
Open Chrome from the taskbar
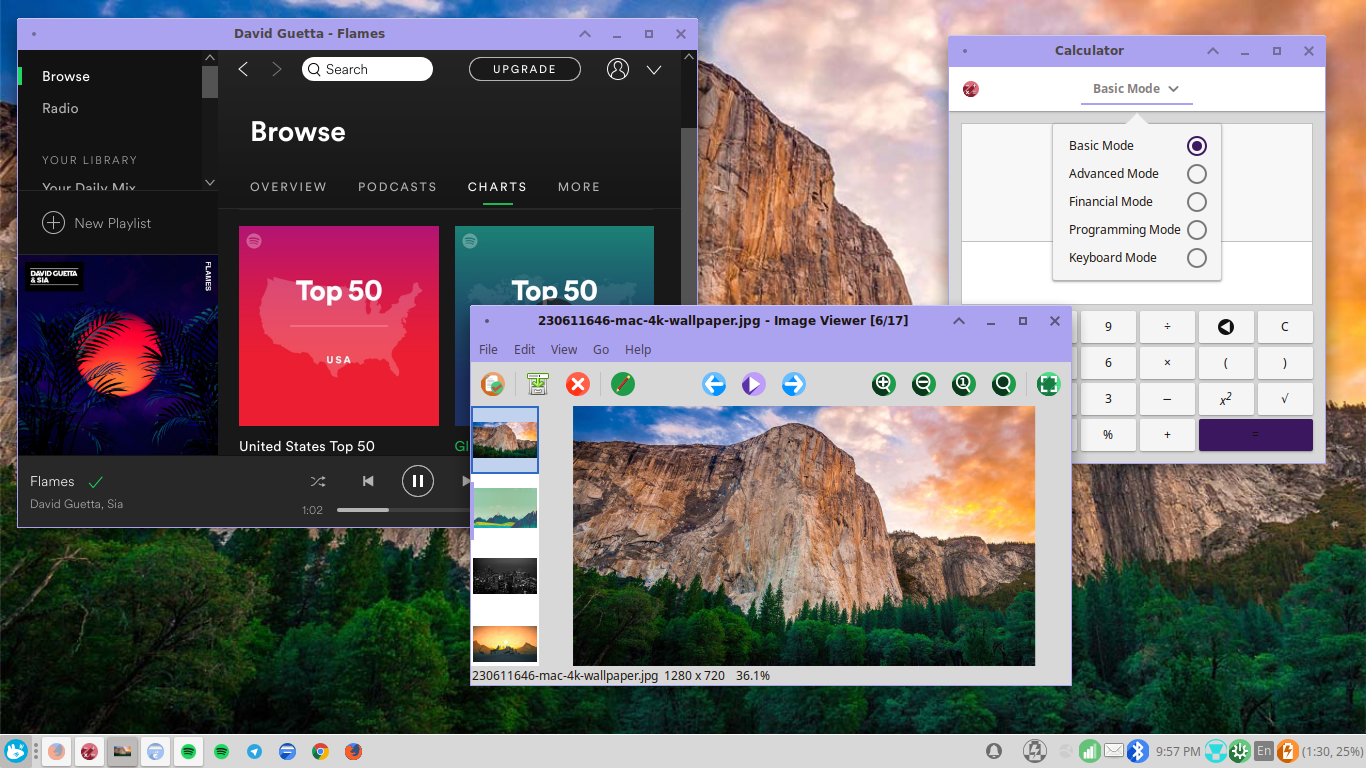coord(320,751)
